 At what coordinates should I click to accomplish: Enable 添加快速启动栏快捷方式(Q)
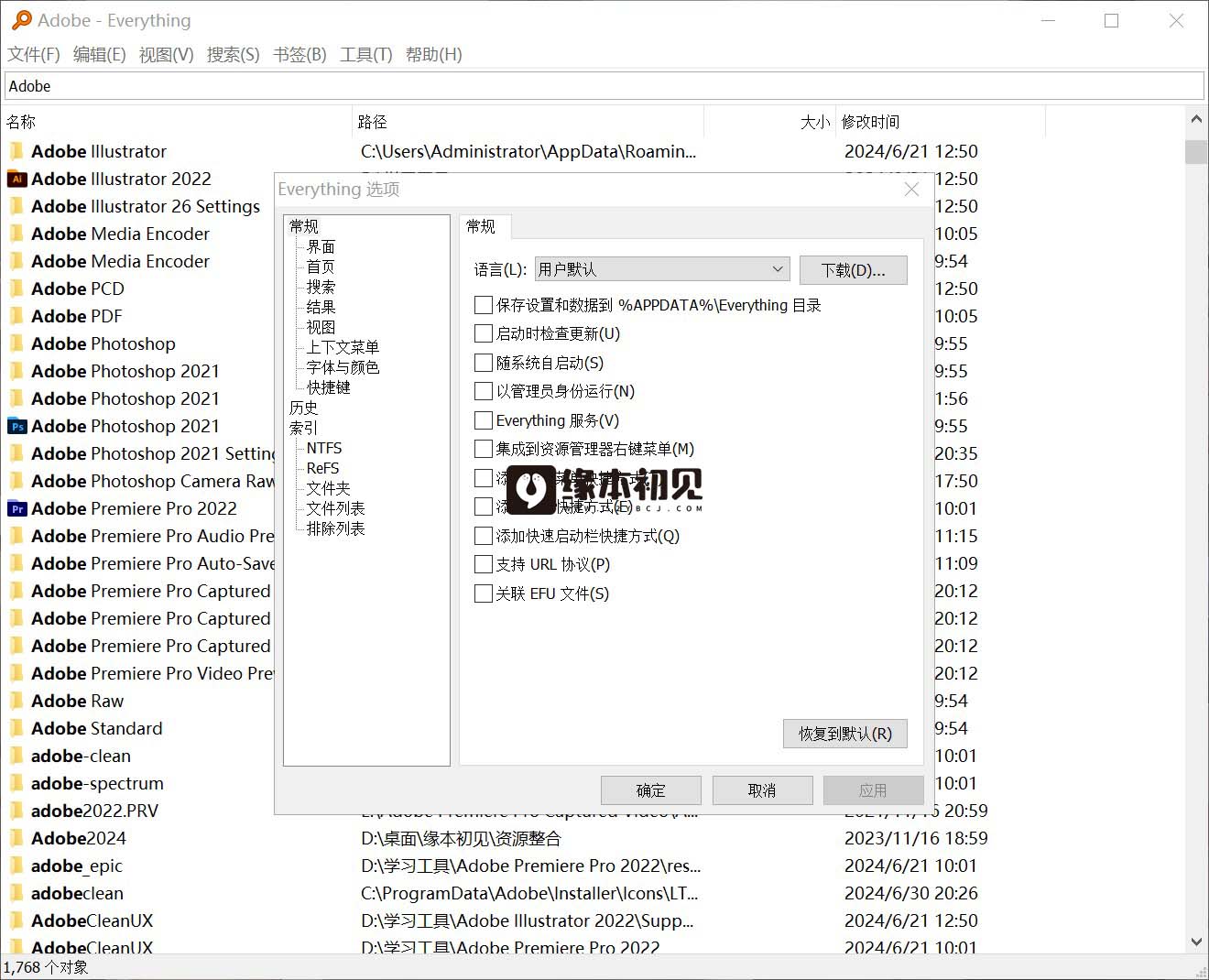point(484,536)
